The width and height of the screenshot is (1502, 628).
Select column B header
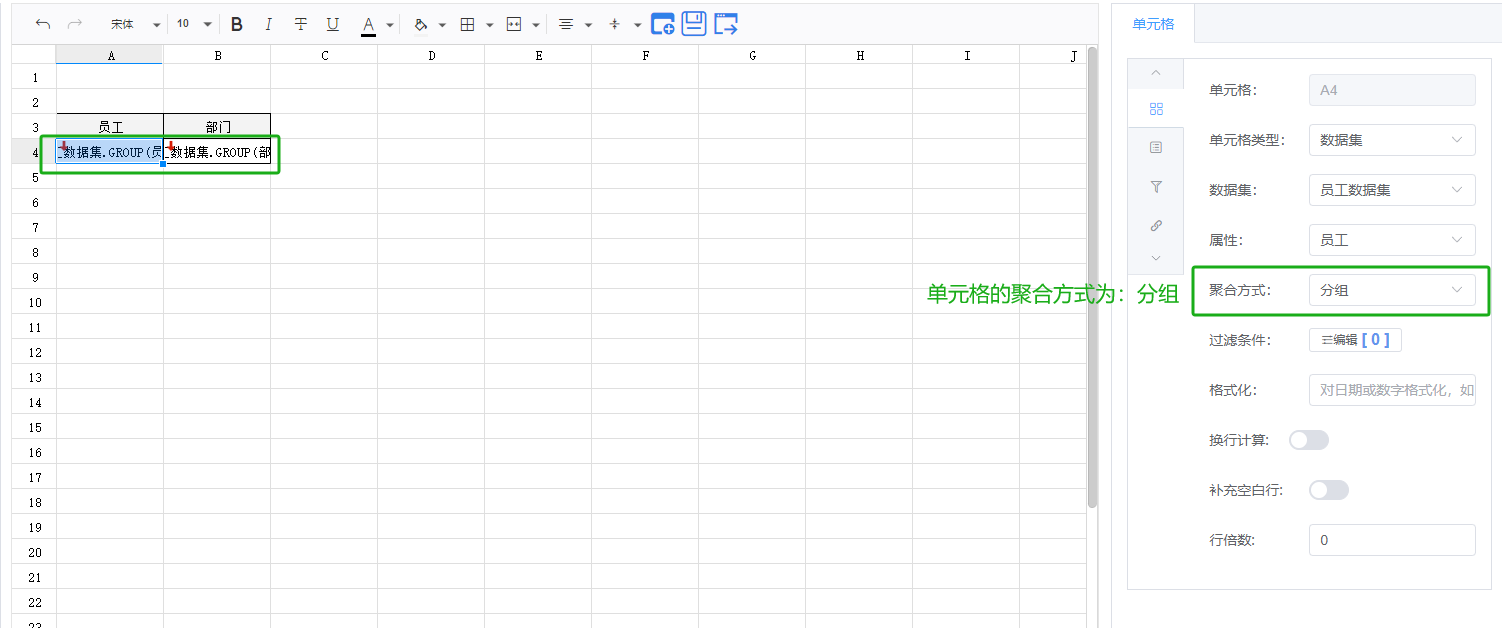(x=217, y=56)
